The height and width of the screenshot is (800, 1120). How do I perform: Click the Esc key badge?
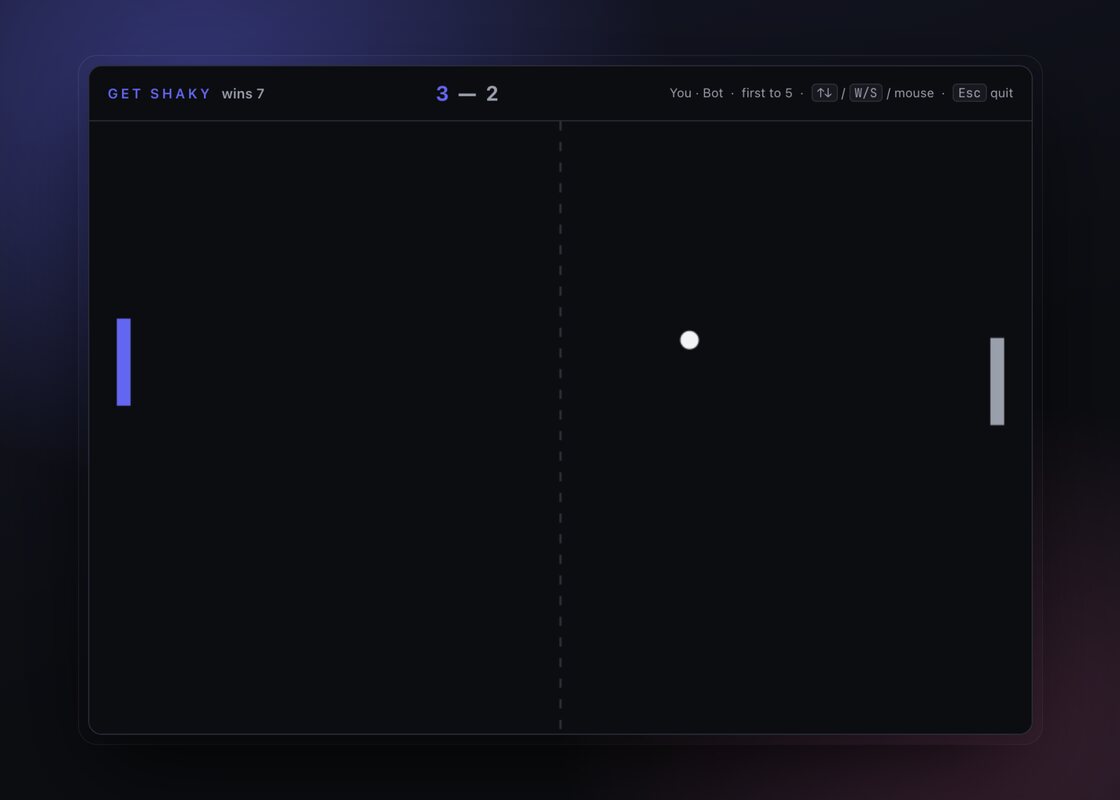[x=969, y=93]
